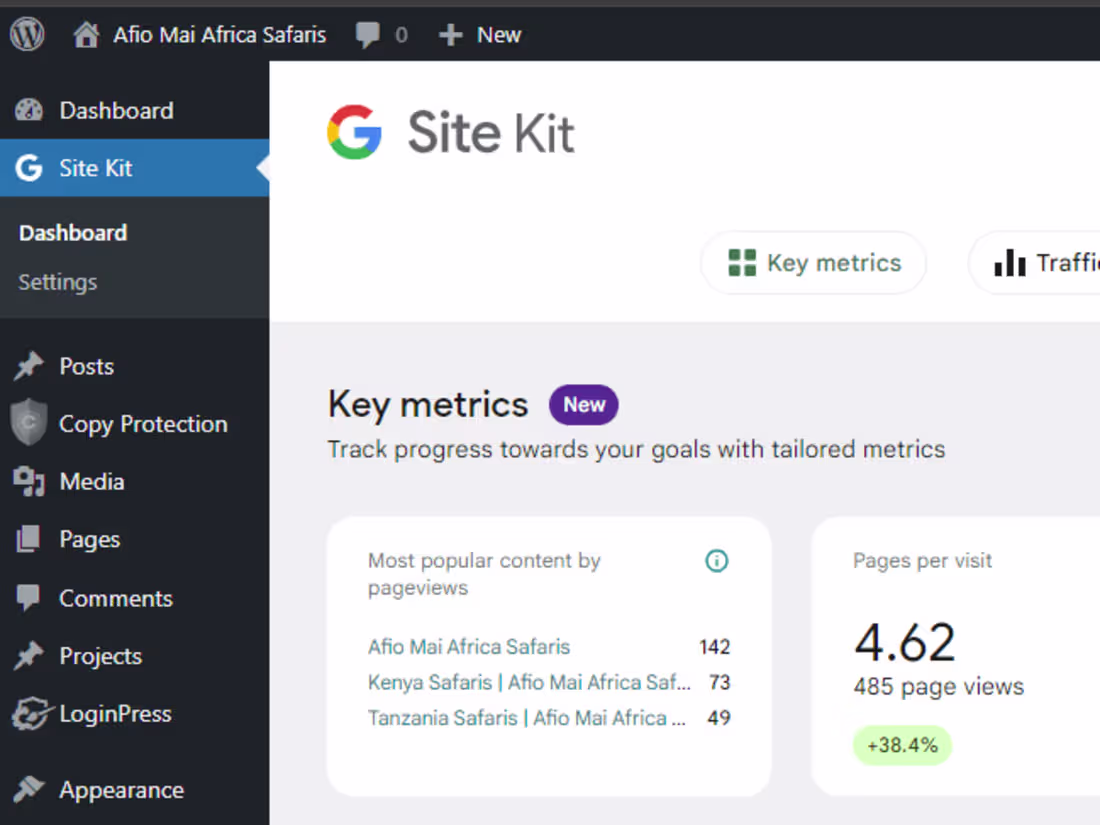Open the info tooltip on Most popular content
The image size is (1100, 825).
click(x=717, y=561)
